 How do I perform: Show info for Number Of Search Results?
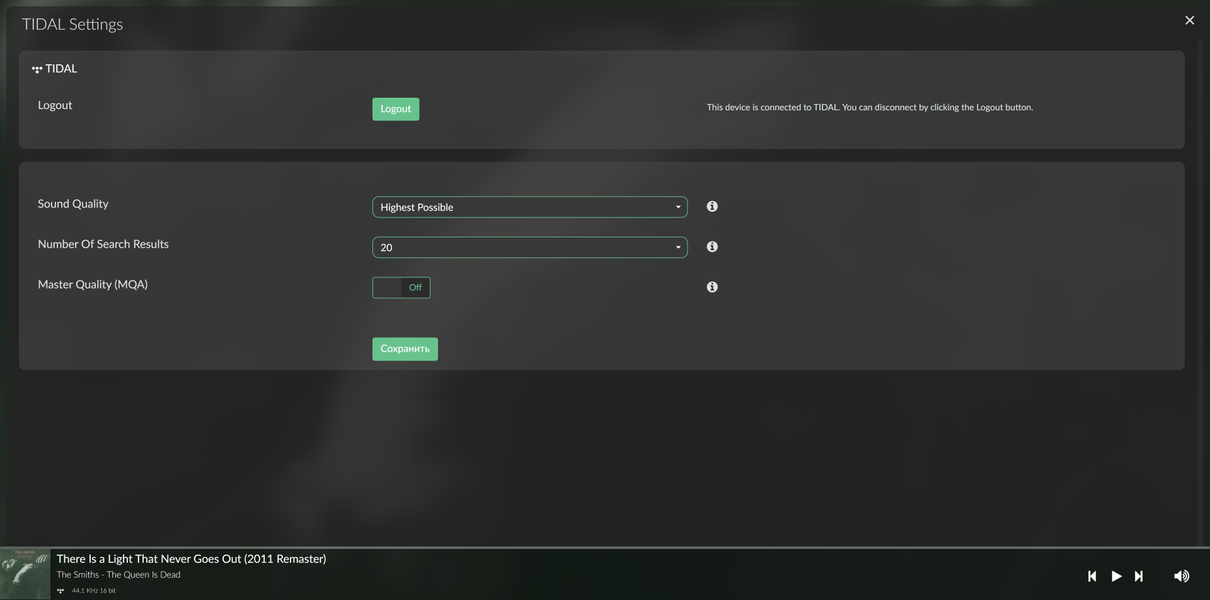[x=712, y=246]
